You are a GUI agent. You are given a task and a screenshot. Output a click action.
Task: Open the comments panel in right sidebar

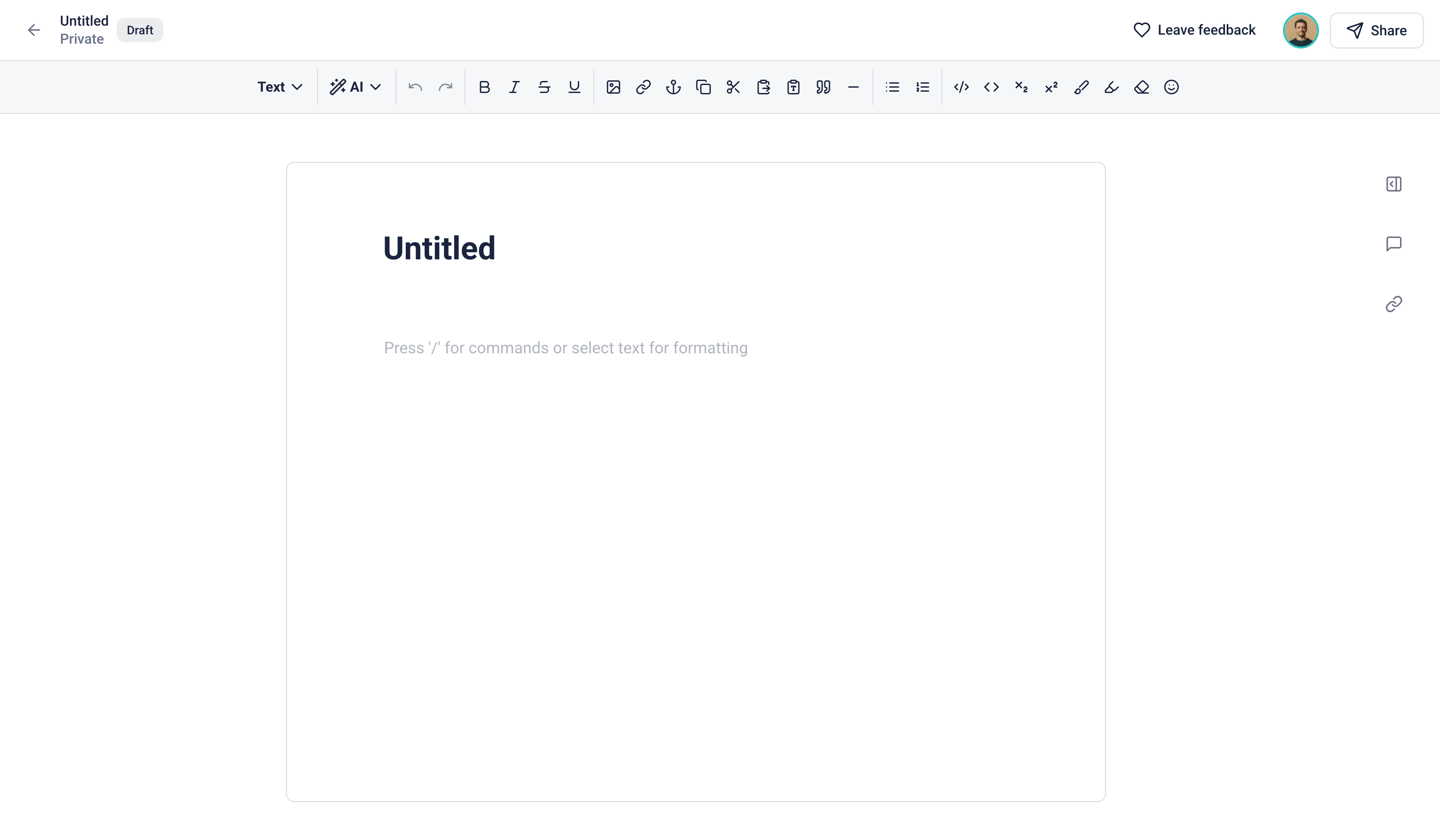1393,244
